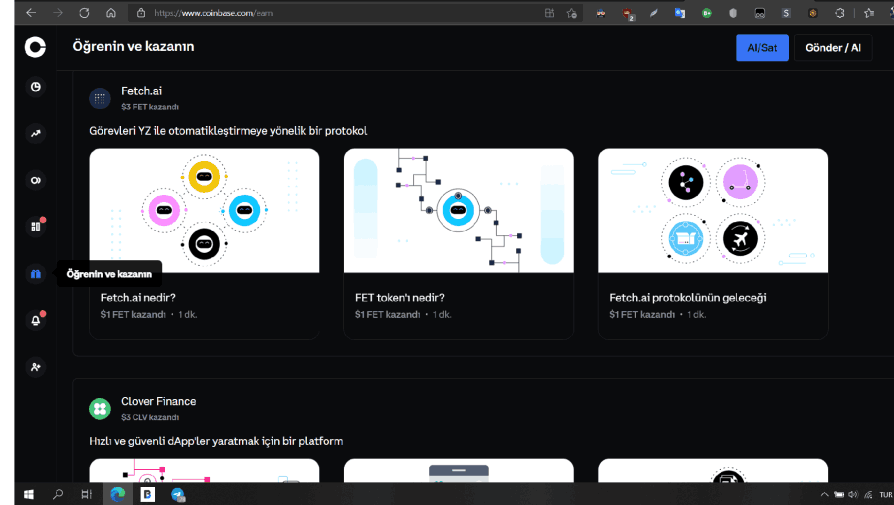Click the browser forward arrow
894x505 pixels.
(x=58, y=13)
